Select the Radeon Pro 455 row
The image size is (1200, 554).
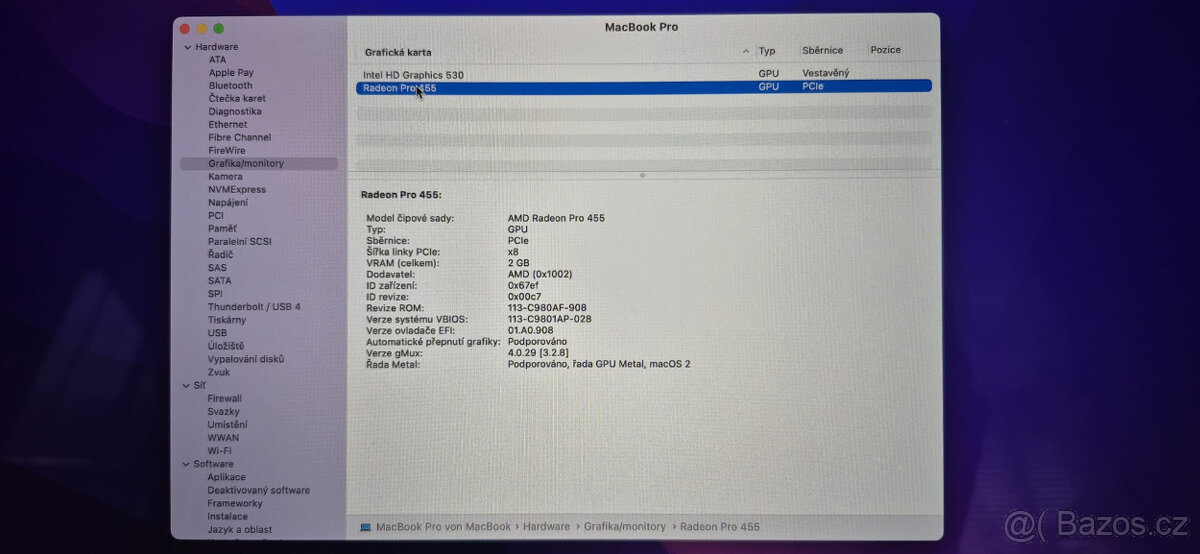(x=644, y=87)
